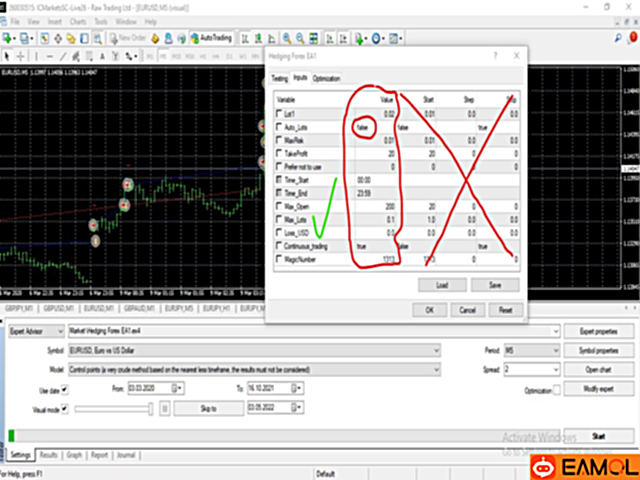
Task: Tick the TakeProfit row checkbox
Action: click(x=279, y=153)
